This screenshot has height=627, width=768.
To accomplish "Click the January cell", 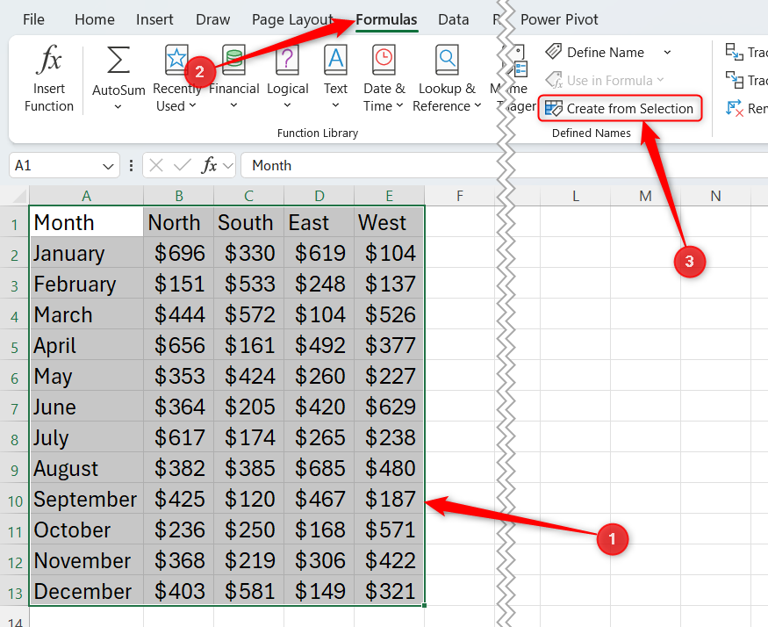I will coord(86,253).
